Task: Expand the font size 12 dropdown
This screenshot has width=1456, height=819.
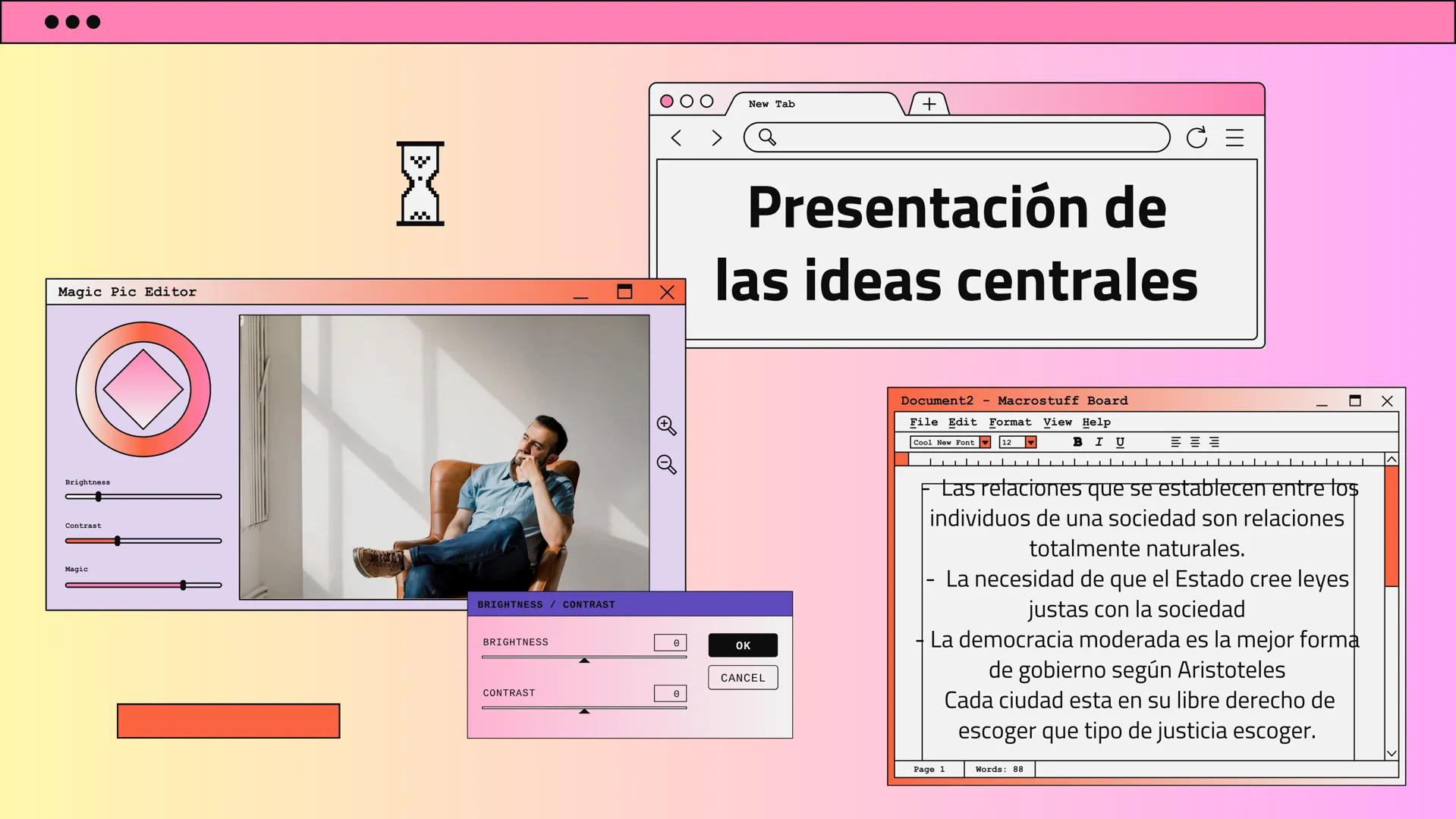Action: coord(1030,442)
